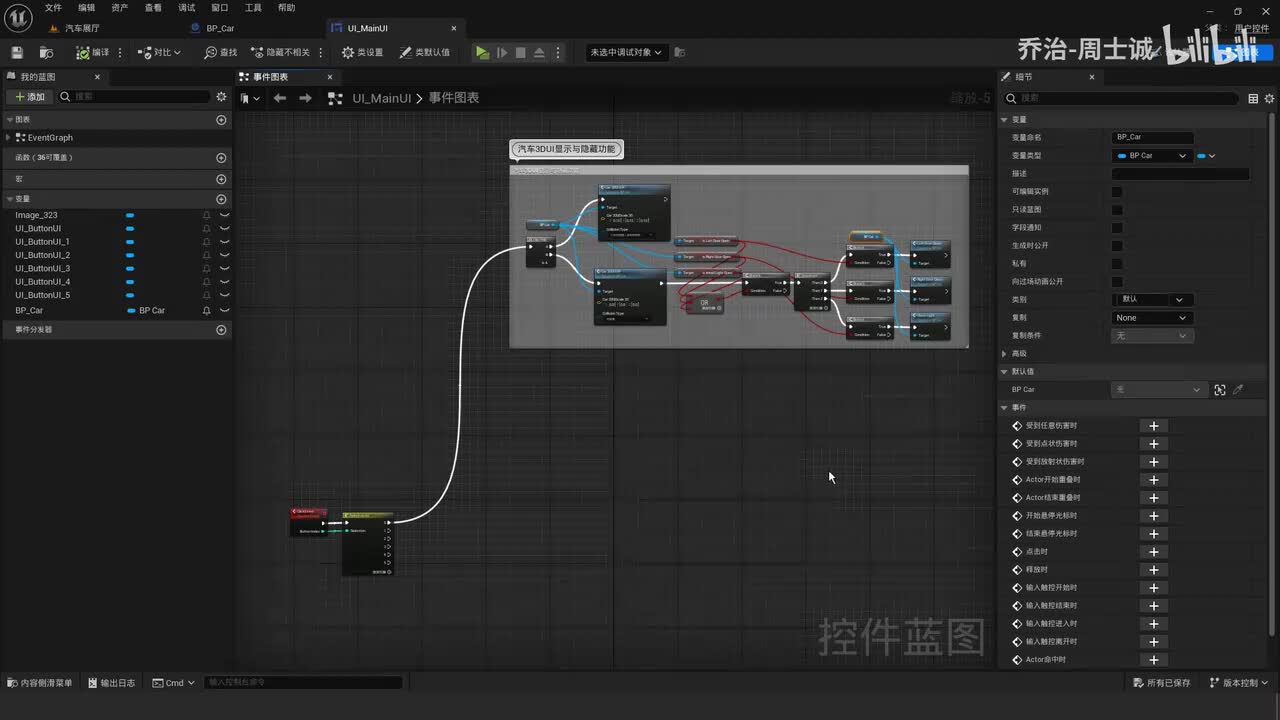Enable the 私有 checkbox
This screenshot has height=720, width=1280.
click(1117, 264)
